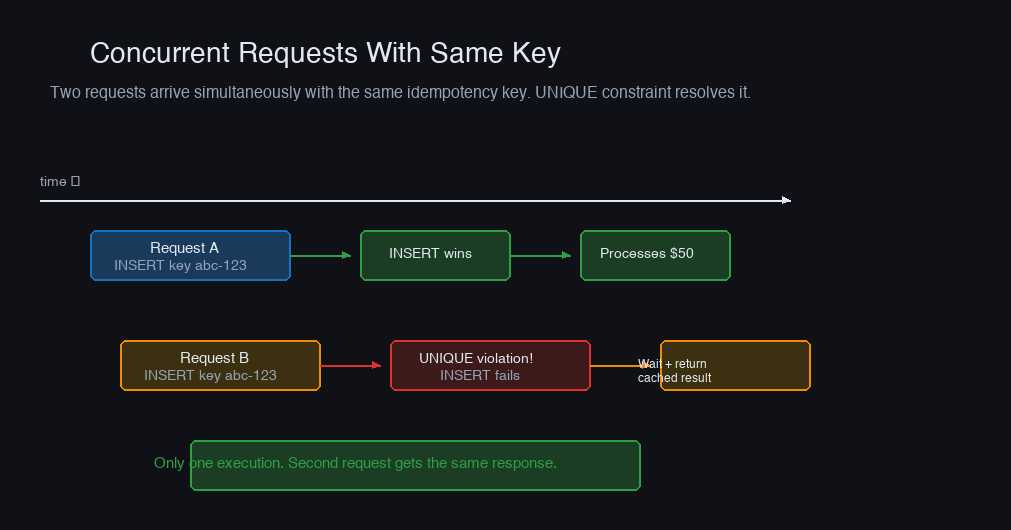The width and height of the screenshot is (1011, 530).
Task: Click the Wait + return cached result label
Action: pyautogui.click(x=674, y=371)
